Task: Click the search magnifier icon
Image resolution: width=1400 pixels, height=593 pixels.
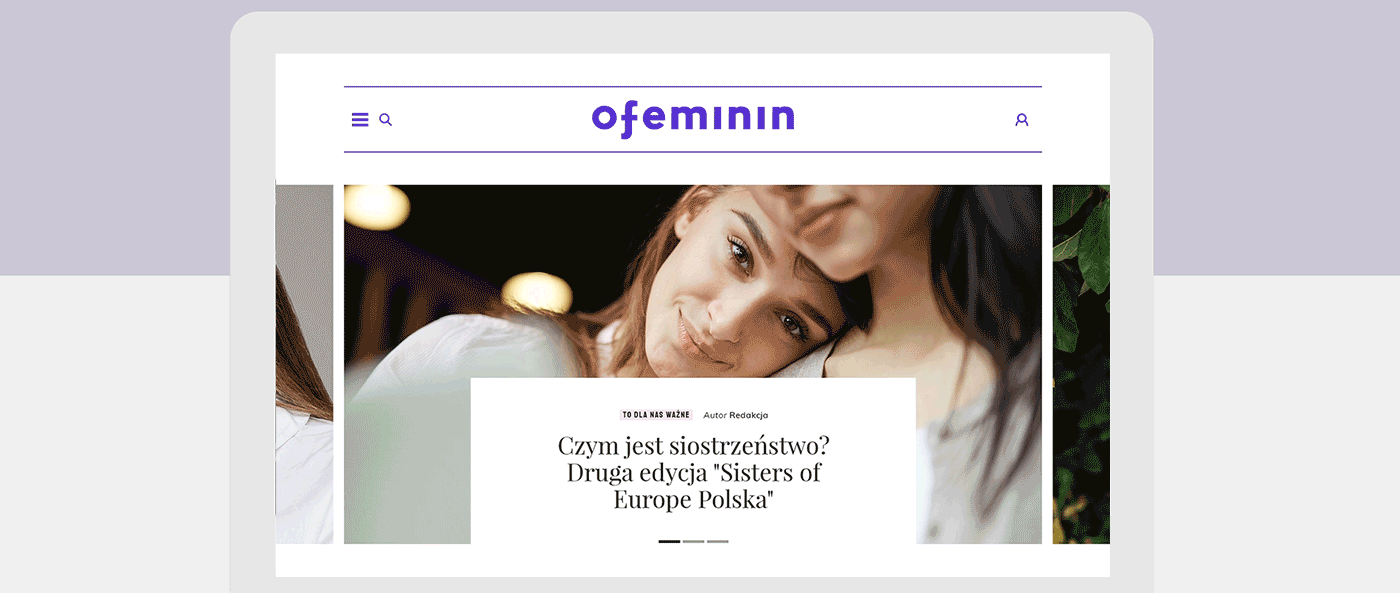Action: pyautogui.click(x=386, y=120)
